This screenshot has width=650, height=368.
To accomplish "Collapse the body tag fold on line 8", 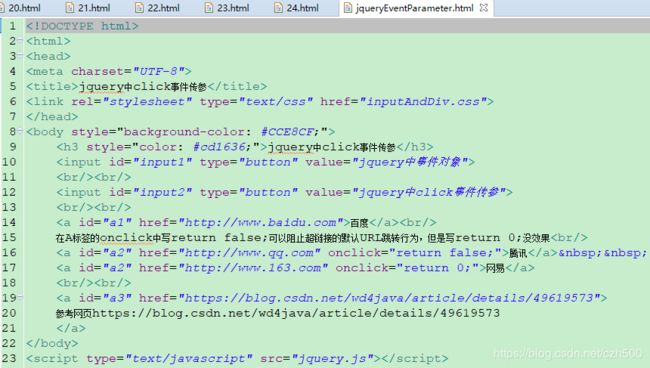I will click(x=20, y=131).
